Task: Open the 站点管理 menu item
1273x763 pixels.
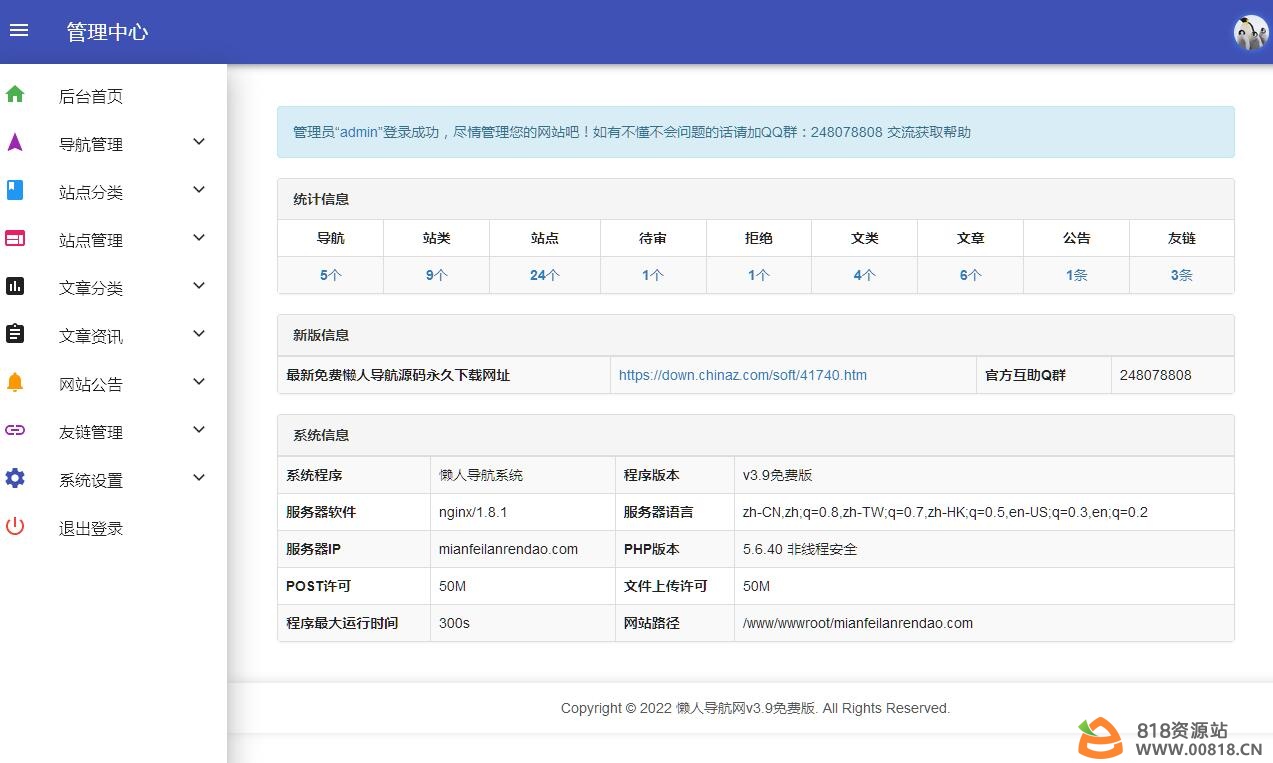Action: 91,241
